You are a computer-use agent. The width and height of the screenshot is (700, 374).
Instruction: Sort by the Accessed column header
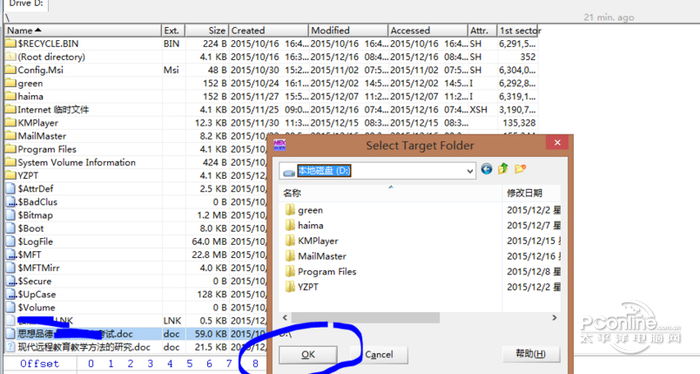coord(428,30)
